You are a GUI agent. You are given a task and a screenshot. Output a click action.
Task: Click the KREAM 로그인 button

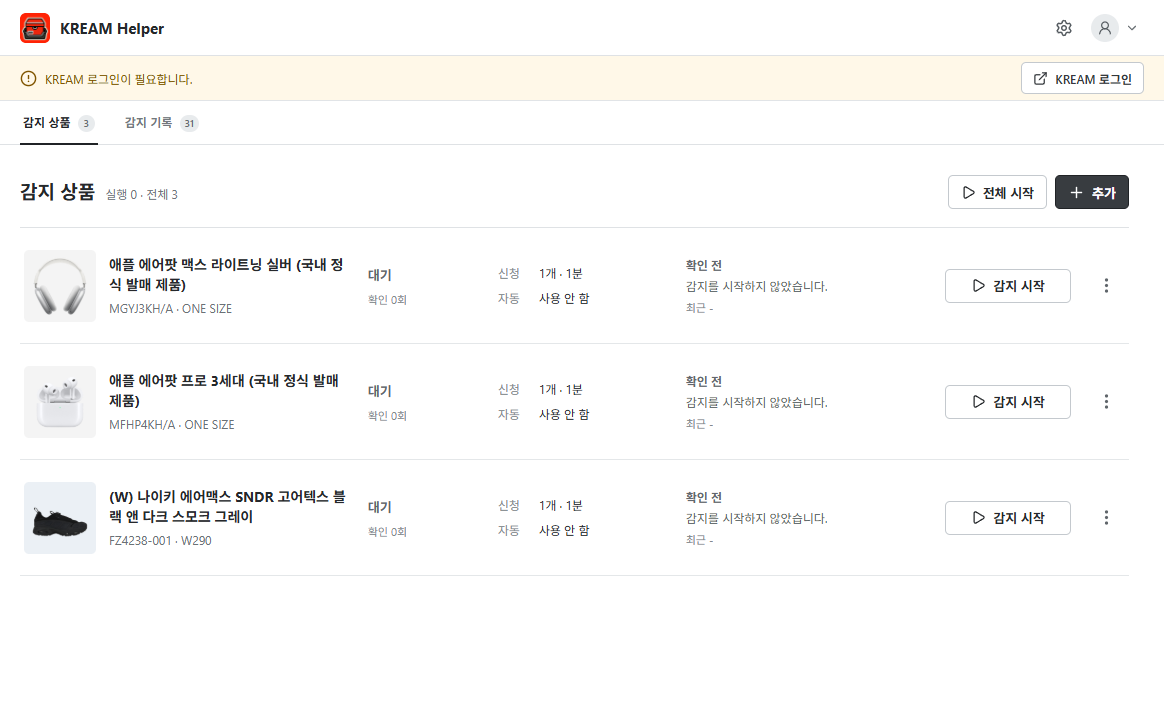[1082, 79]
